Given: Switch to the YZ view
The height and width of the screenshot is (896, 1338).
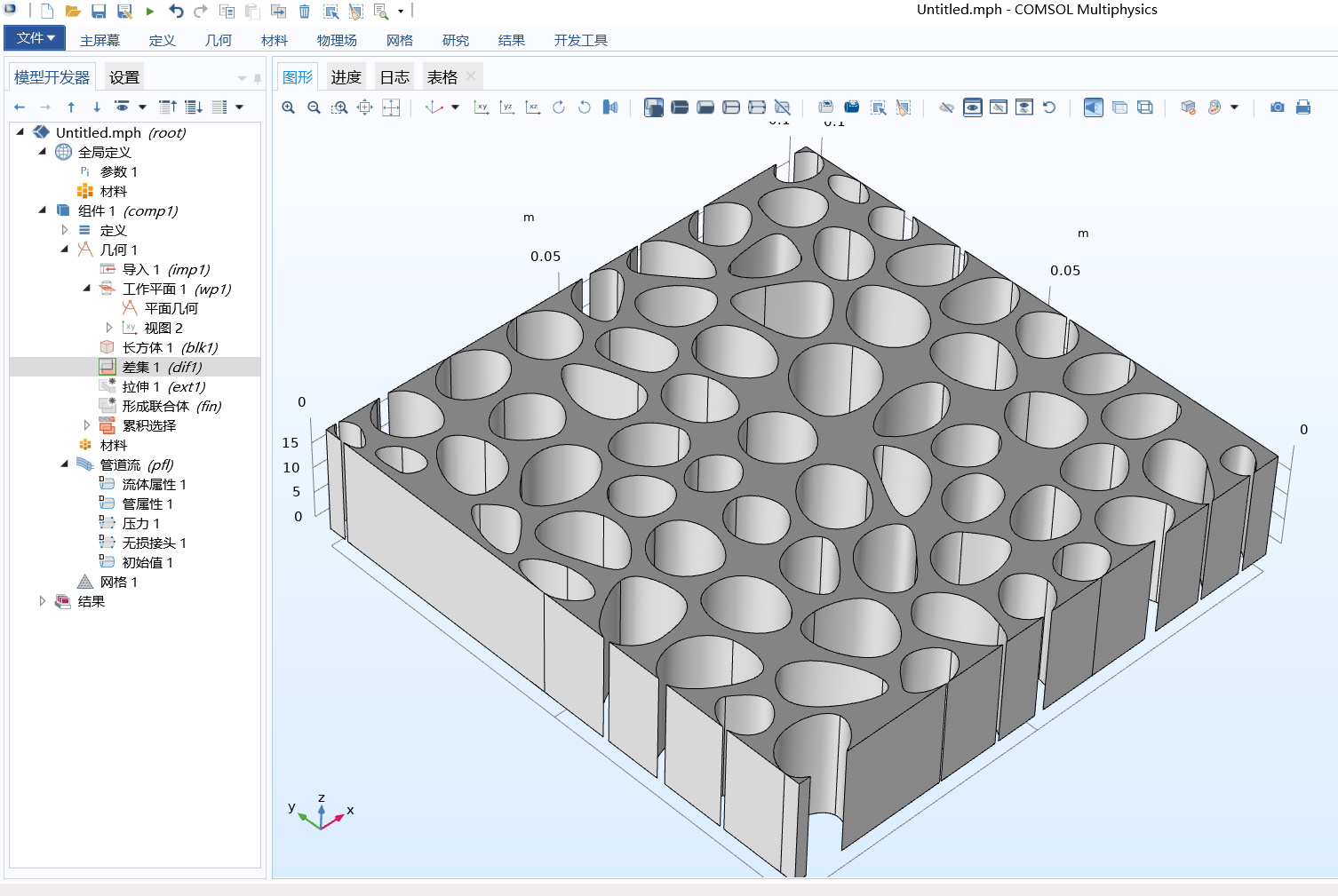Looking at the screenshot, I should pos(506,107).
